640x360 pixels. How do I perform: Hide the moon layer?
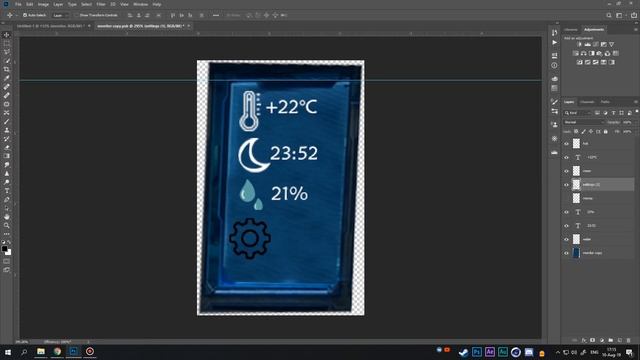pos(567,171)
